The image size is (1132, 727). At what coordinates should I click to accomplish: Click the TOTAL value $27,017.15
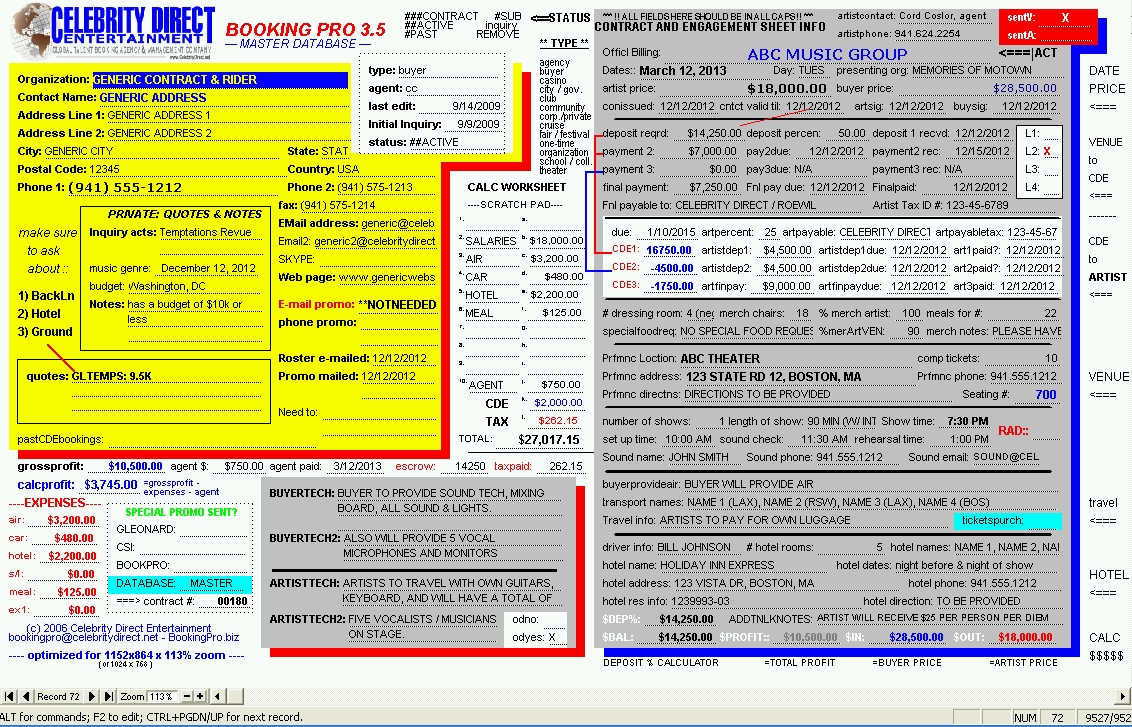coord(549,440)
